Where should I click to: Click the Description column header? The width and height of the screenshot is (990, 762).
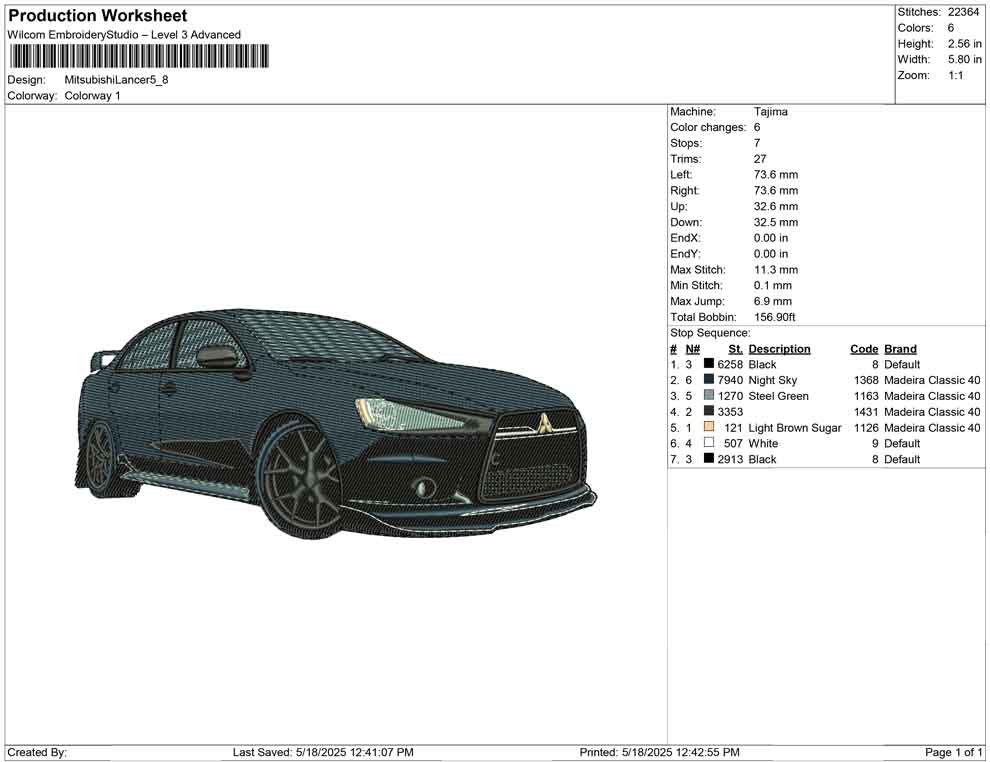point(779,349)
